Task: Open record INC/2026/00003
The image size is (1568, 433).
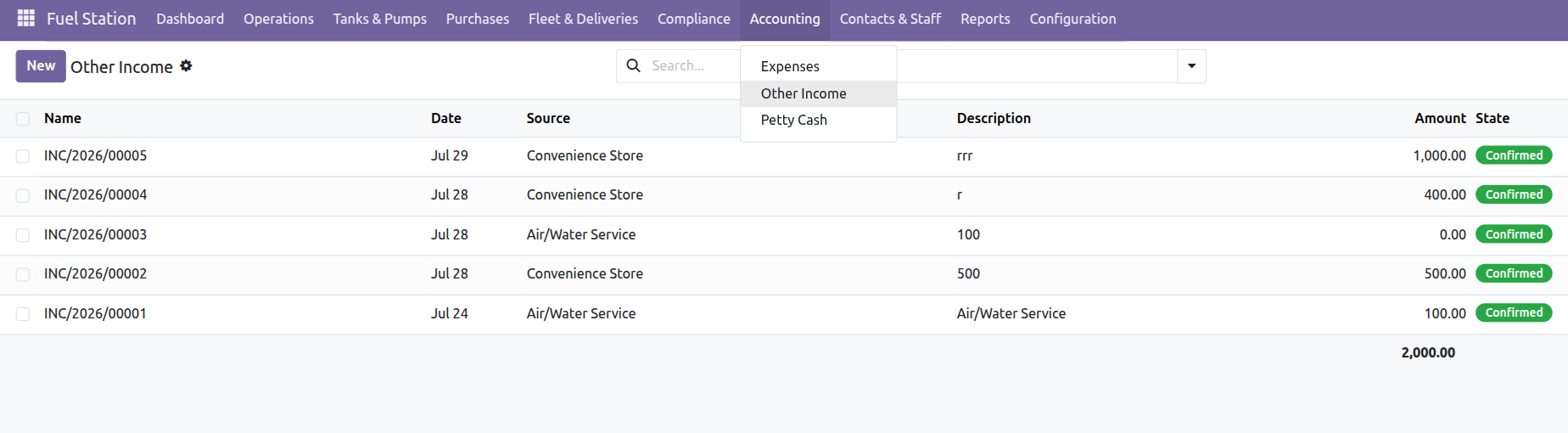Action: pos(96,234)
